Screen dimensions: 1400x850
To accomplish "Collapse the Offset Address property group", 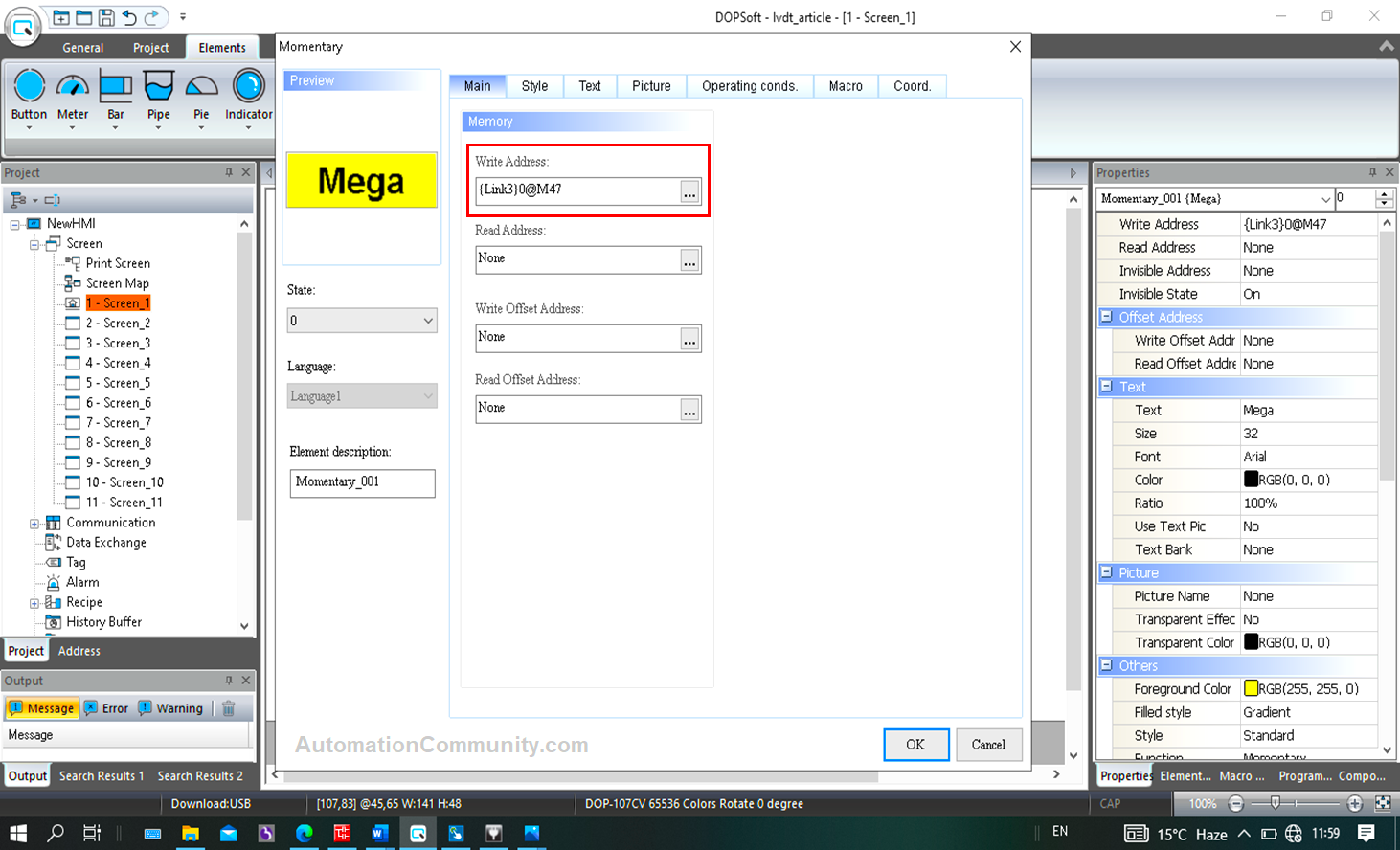I will 1106,317.
